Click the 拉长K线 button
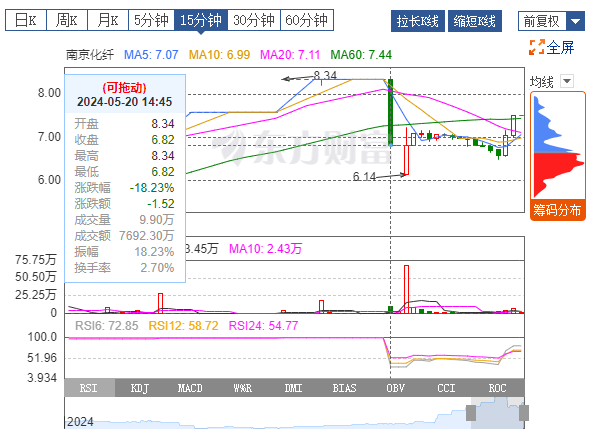 (418, 21)
